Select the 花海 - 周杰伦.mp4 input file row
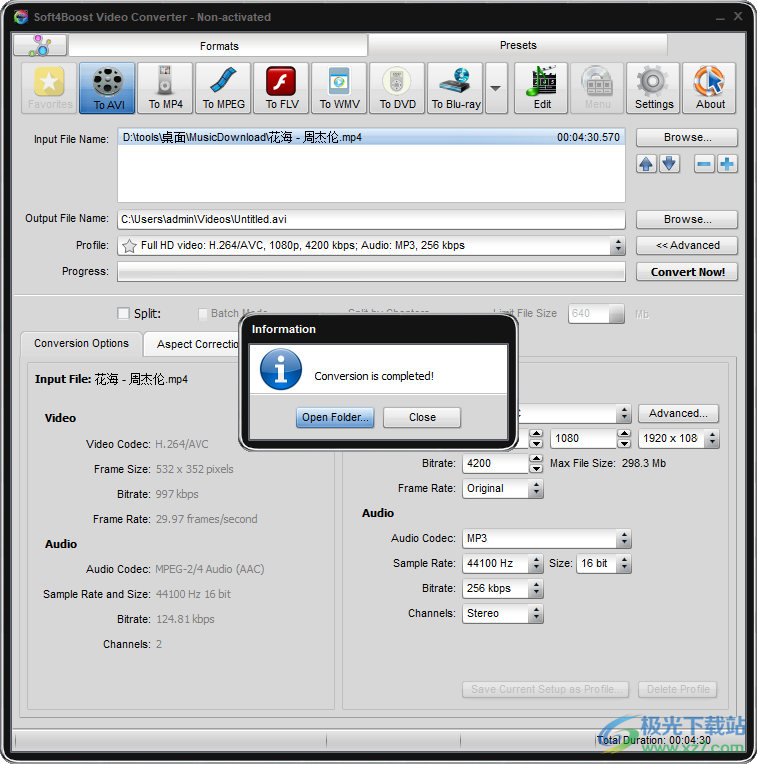Viewport: 757px width, 764px height. 371,137
